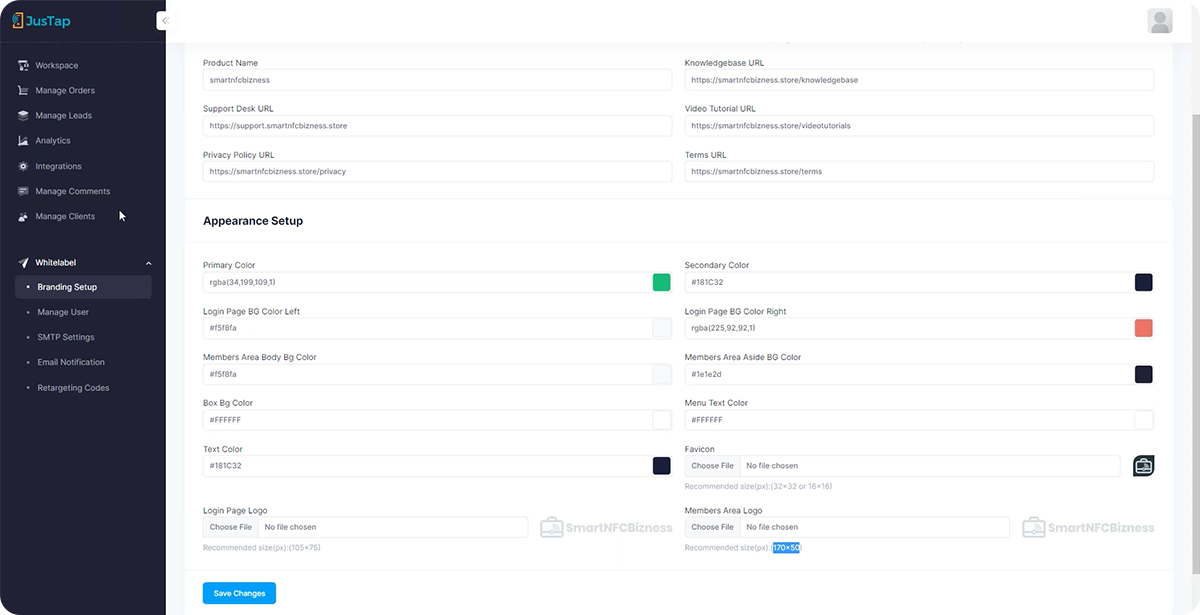This screenshot has width=1200, height=615.
Task: Select the Manage Leads layers icon
Action: [23, 116]
